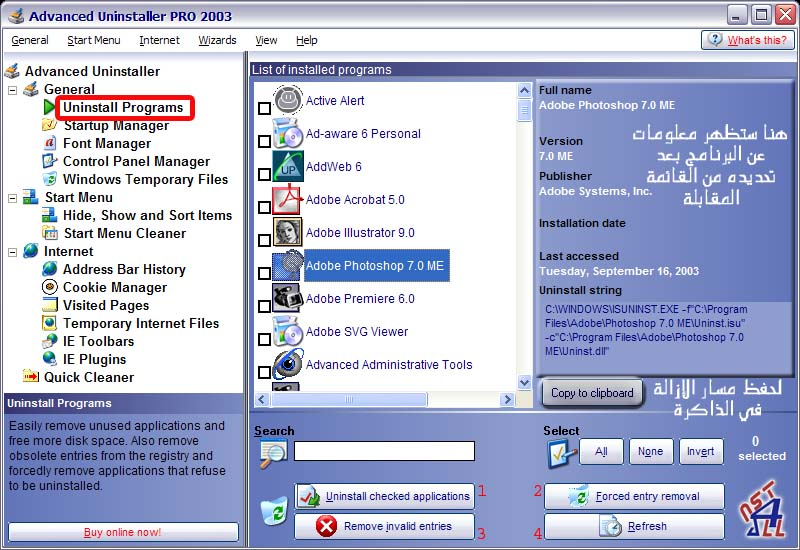The image size is (800, 550).
Task: Click the What's this? help button
Action: 748,40
